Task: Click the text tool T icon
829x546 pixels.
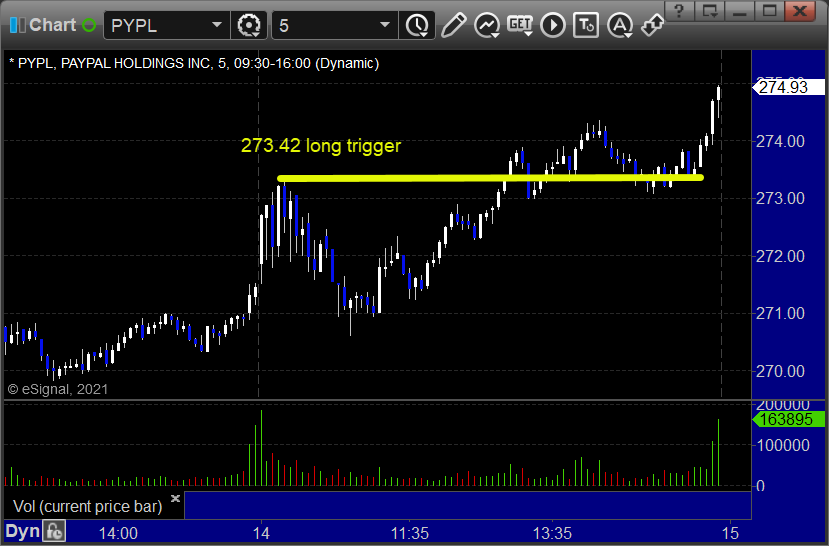Action: [586, 25]
